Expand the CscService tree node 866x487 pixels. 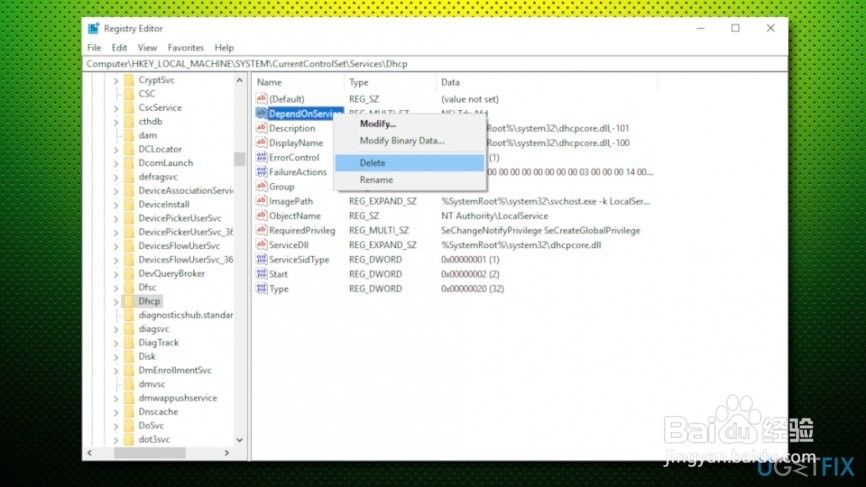tap(116, 108)
